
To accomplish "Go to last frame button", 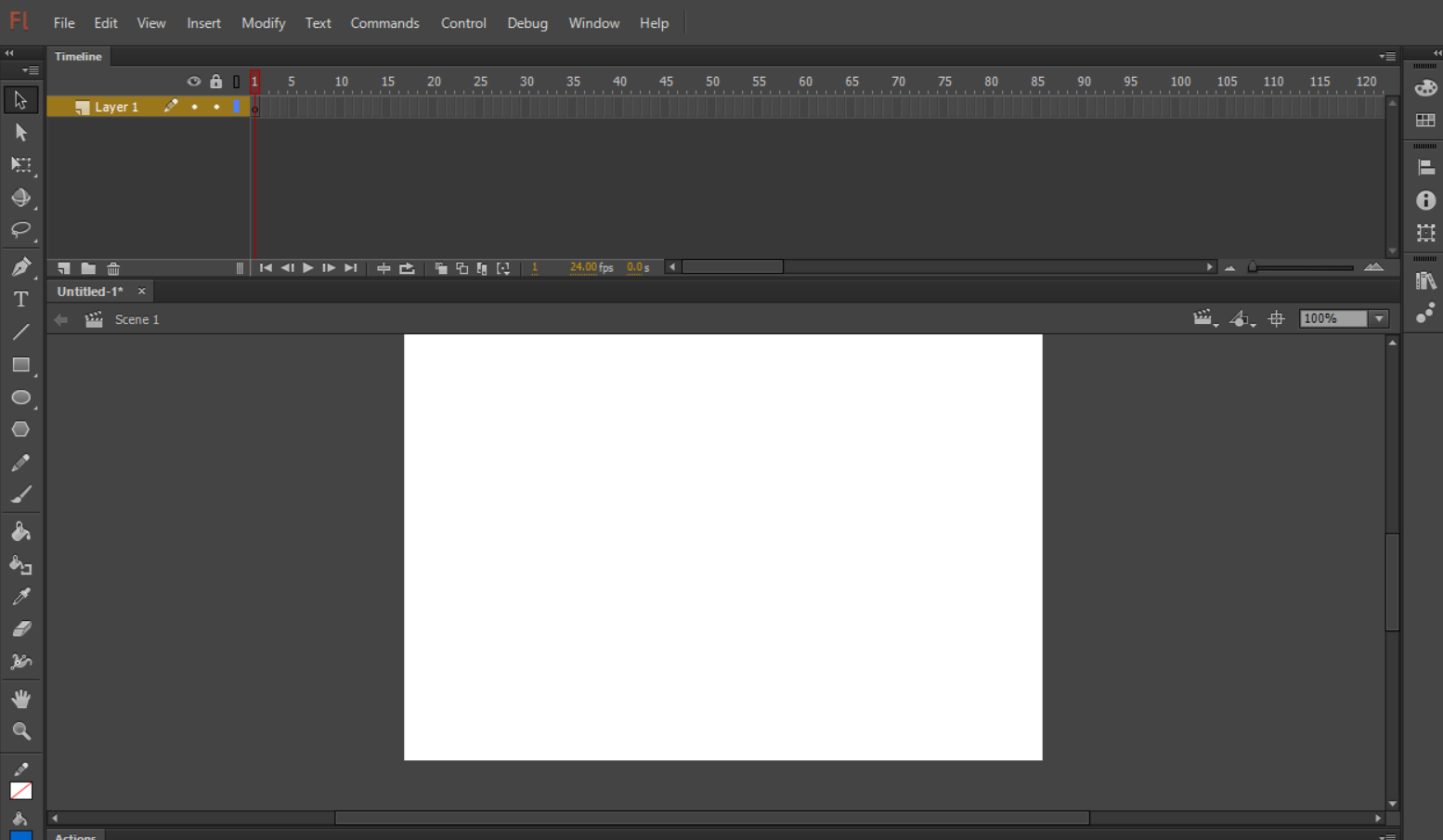I will pyautogui.click(x=350, y=268).
